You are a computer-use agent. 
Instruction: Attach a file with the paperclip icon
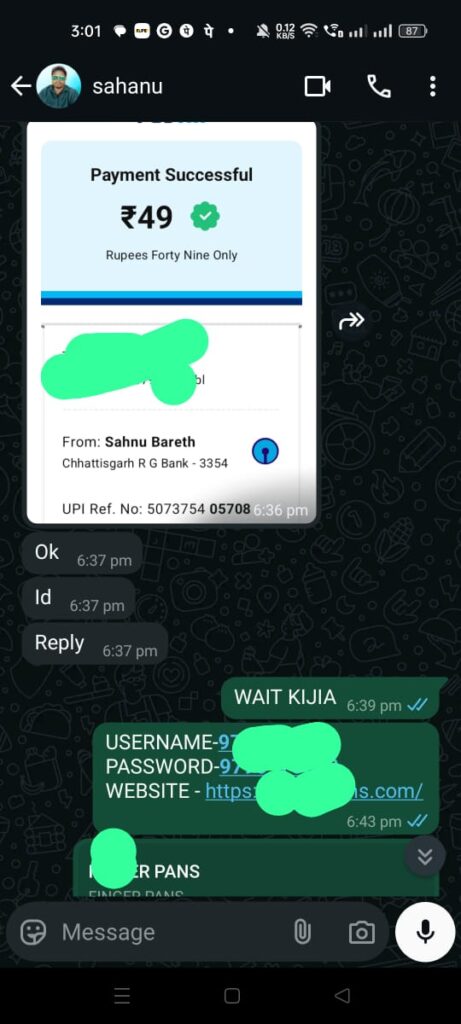302,932
